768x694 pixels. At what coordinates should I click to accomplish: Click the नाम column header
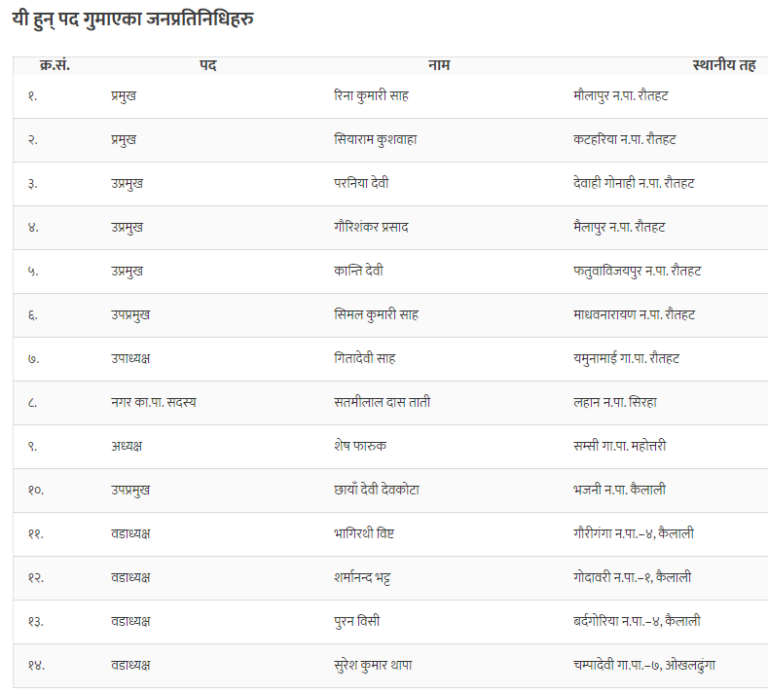[439, 66]
